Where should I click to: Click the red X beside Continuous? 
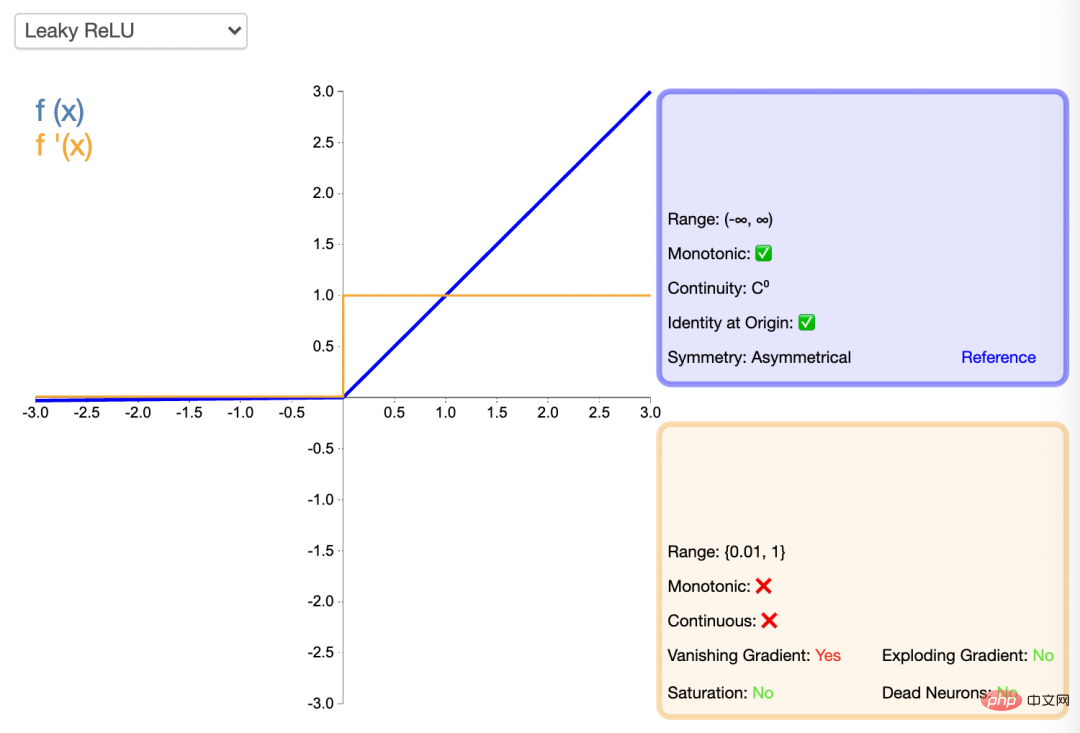[x=769, y=621]
